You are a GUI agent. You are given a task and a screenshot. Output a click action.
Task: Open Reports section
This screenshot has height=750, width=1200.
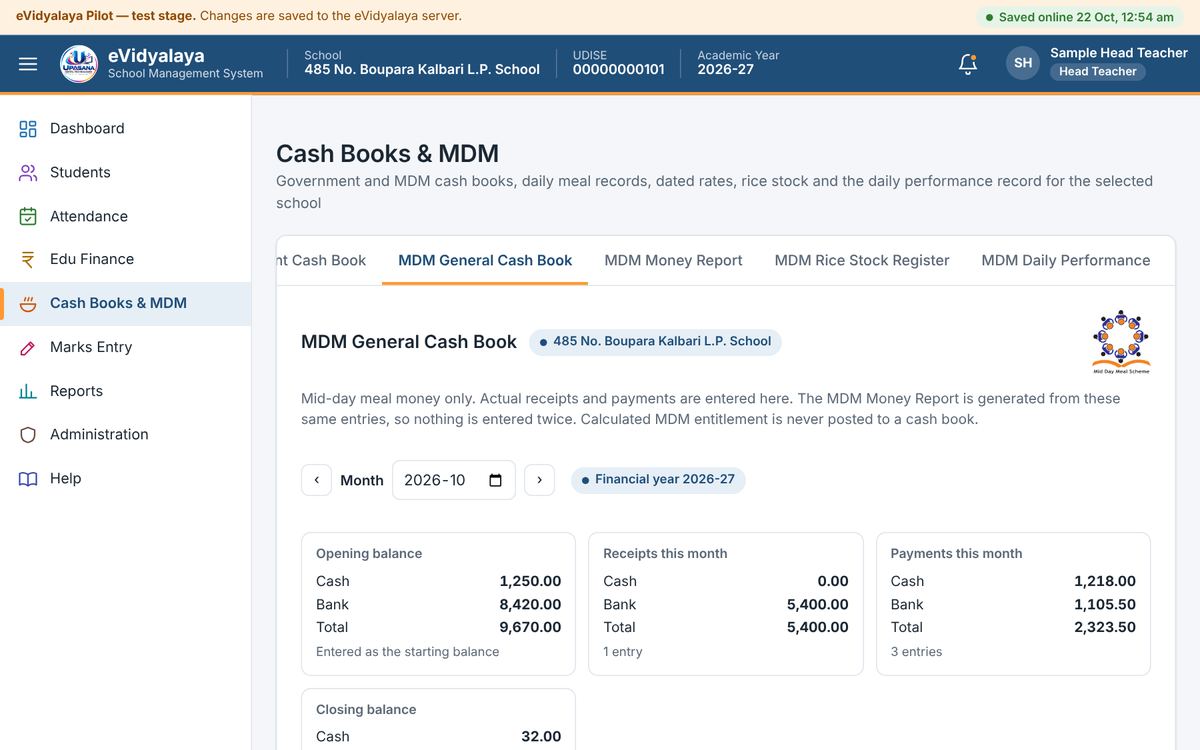[125, 391]
